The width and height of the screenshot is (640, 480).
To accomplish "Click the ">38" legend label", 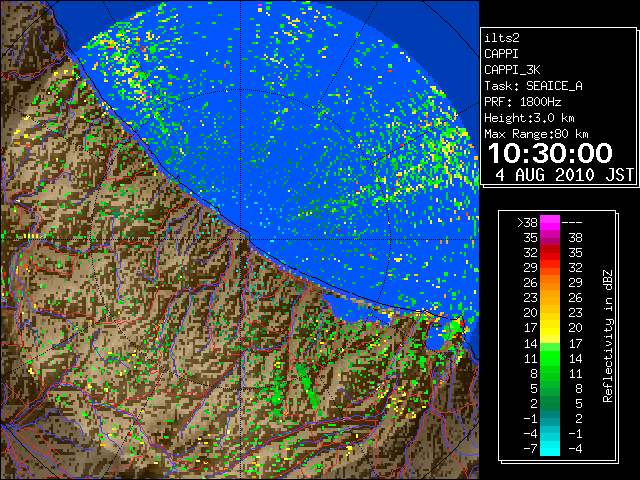I will pos(527,223).
